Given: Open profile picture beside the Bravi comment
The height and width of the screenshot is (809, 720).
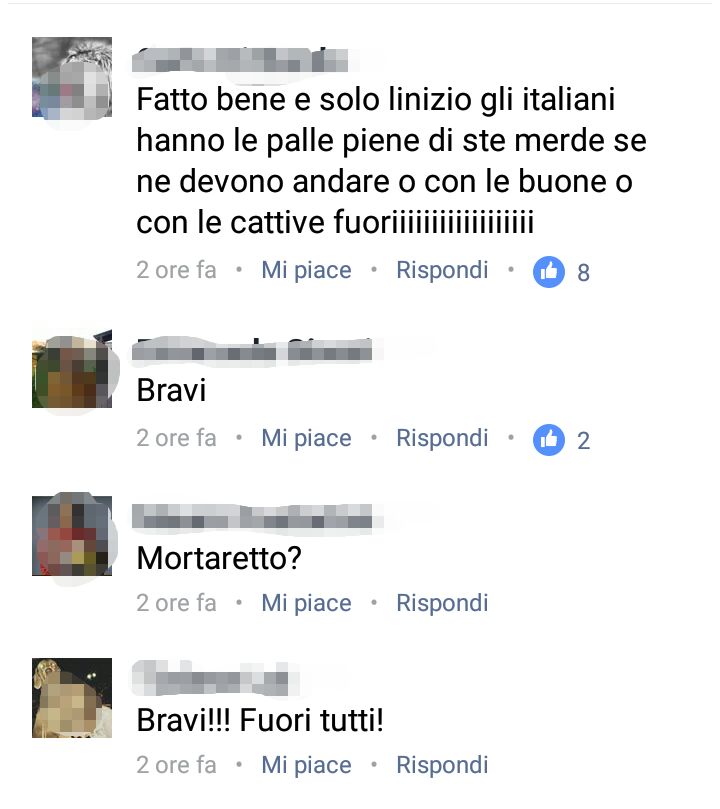Looking at the screenshot, I should tap(72, 368).
